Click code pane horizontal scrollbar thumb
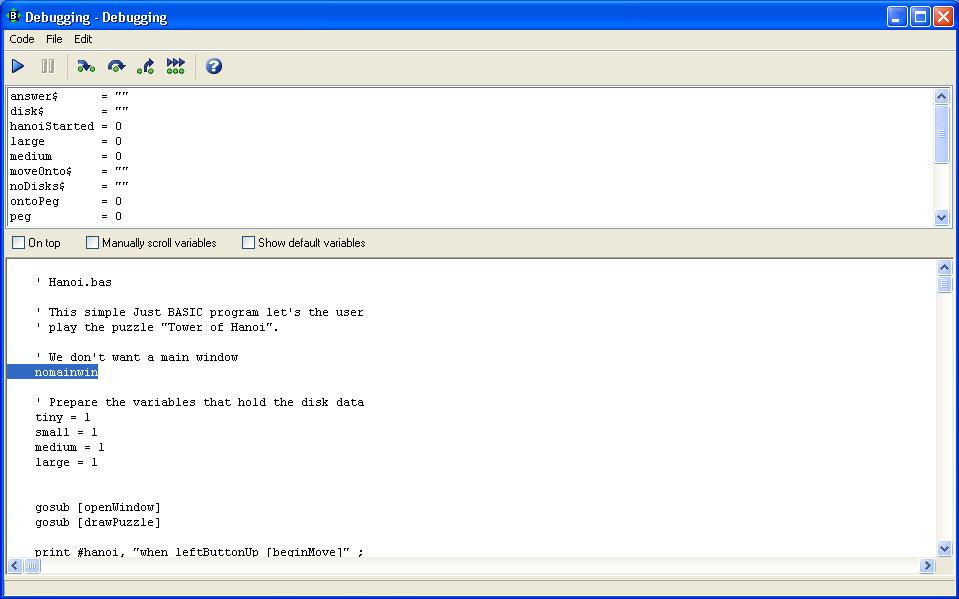The image size is (959, 599). point(32,566)
